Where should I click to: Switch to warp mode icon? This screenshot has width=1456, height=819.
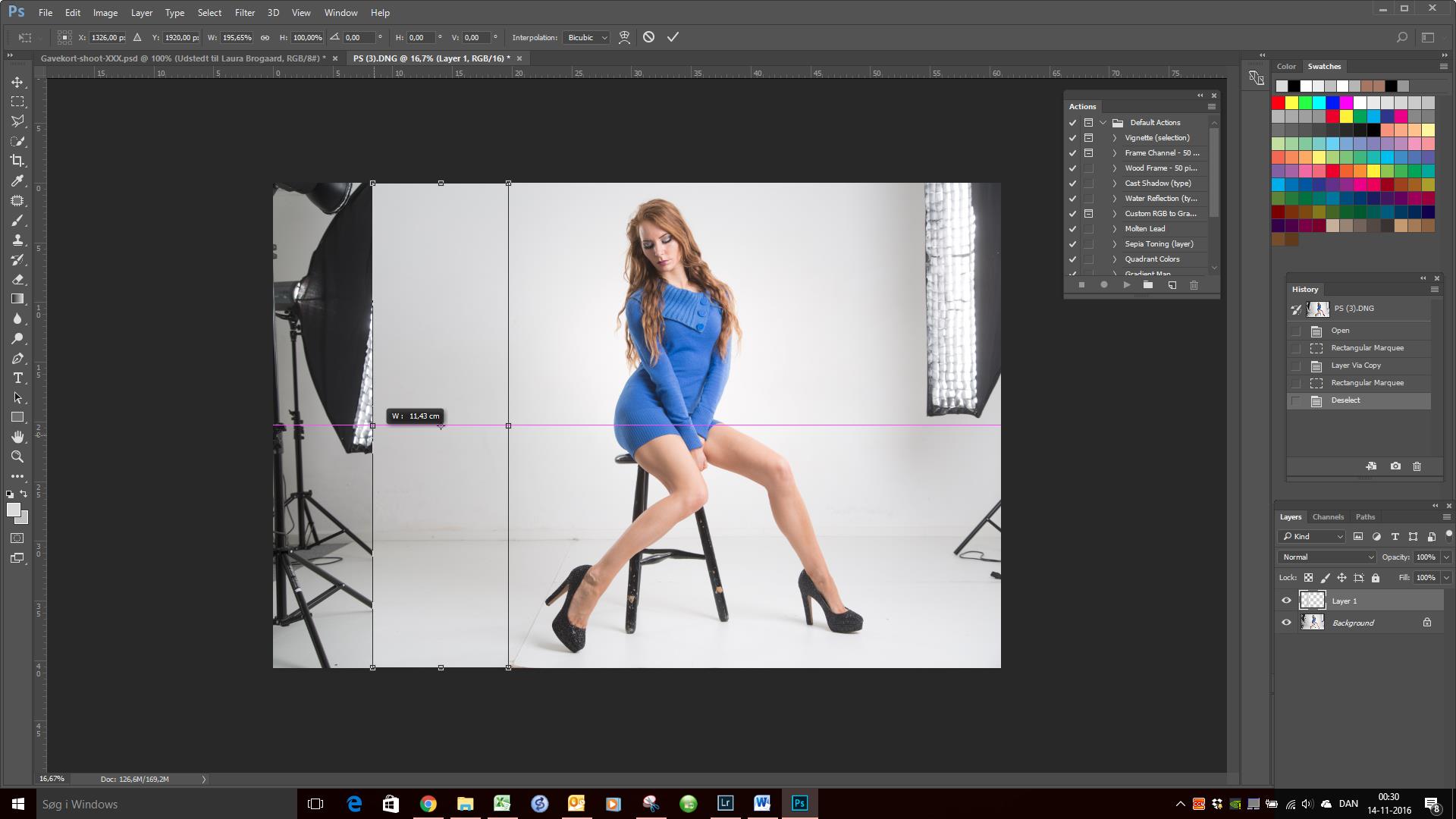(x=624, y=37)
